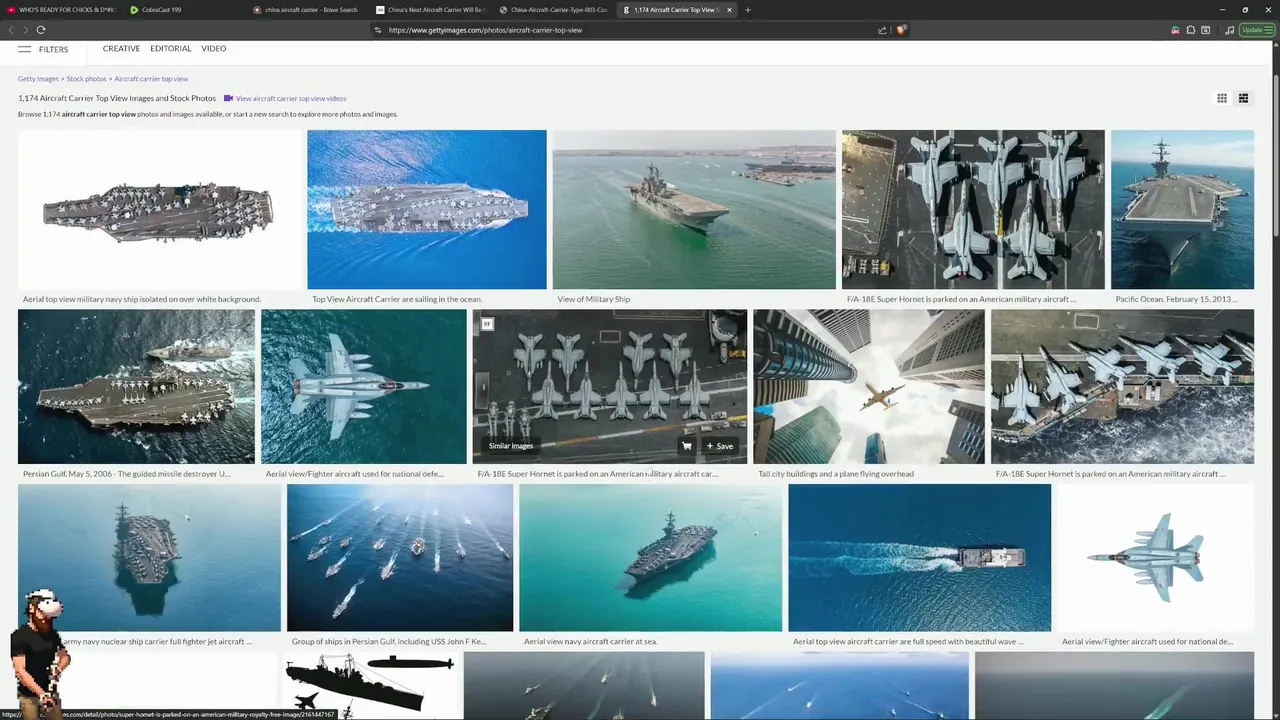Open View of Military Ship thumbnail
1280x720 pixels.
click(694, 209)
